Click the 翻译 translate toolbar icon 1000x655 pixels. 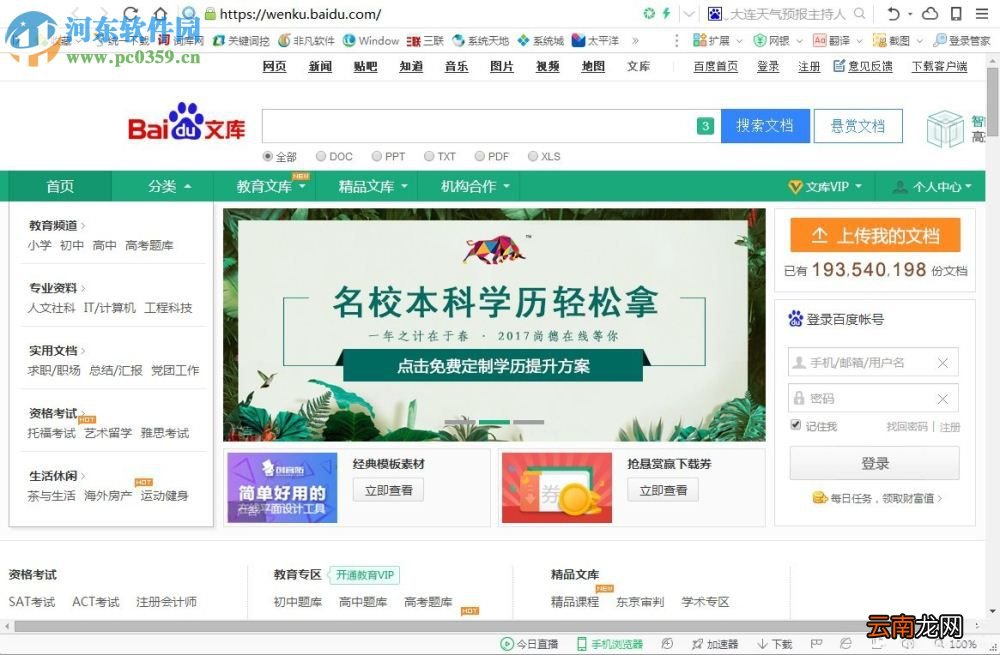(x=820, y=41)
